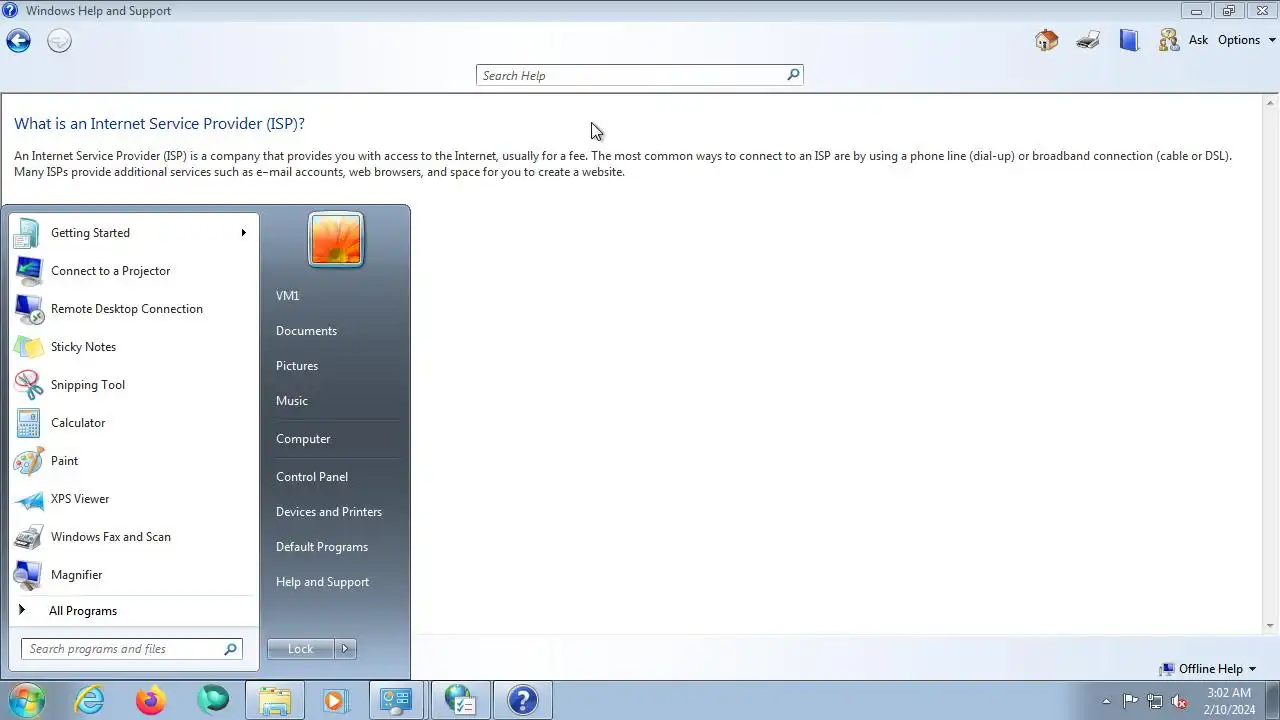The height and width of the screenshot is (720, 1280).
Task: Click the Windows Start orb
Action: (x=26, y=700)
